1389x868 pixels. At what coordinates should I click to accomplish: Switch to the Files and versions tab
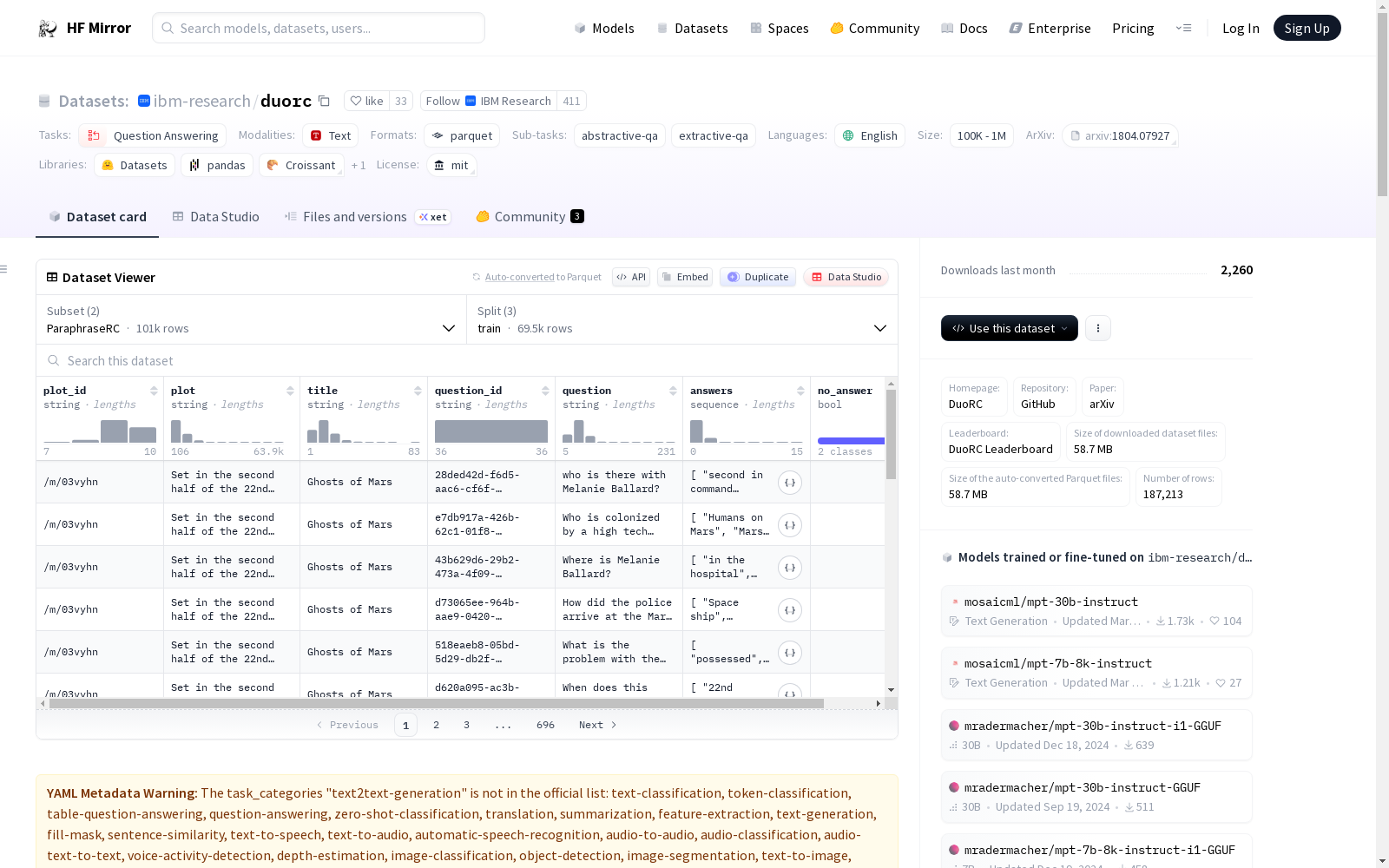(x=354, y=217)
